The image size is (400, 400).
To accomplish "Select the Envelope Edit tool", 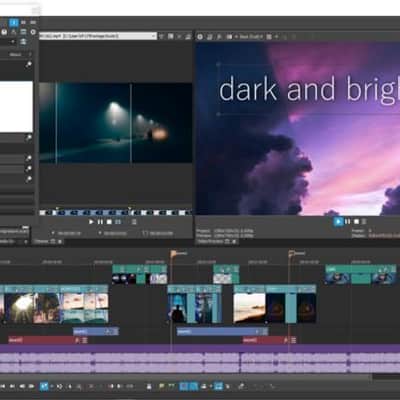I will click(x=59, y=387).
